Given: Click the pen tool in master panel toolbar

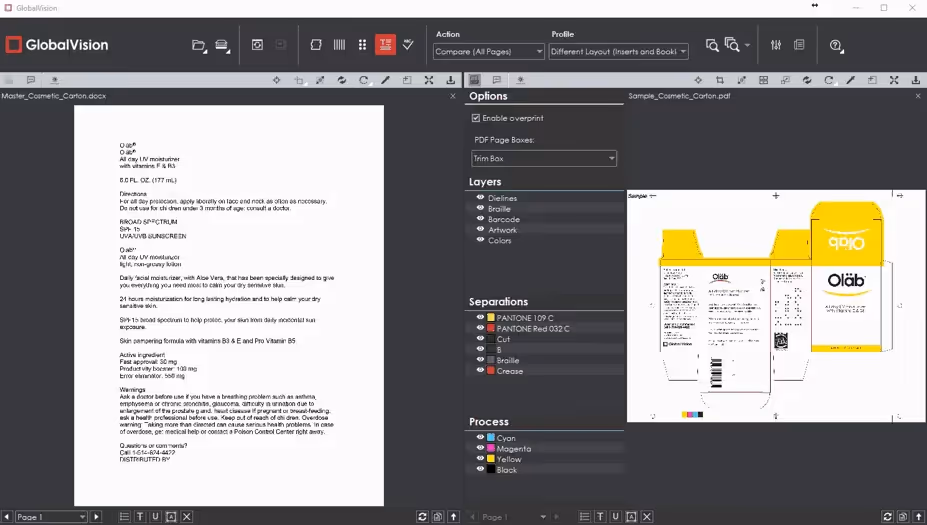Looking at the screenshot, I should 385,80.
